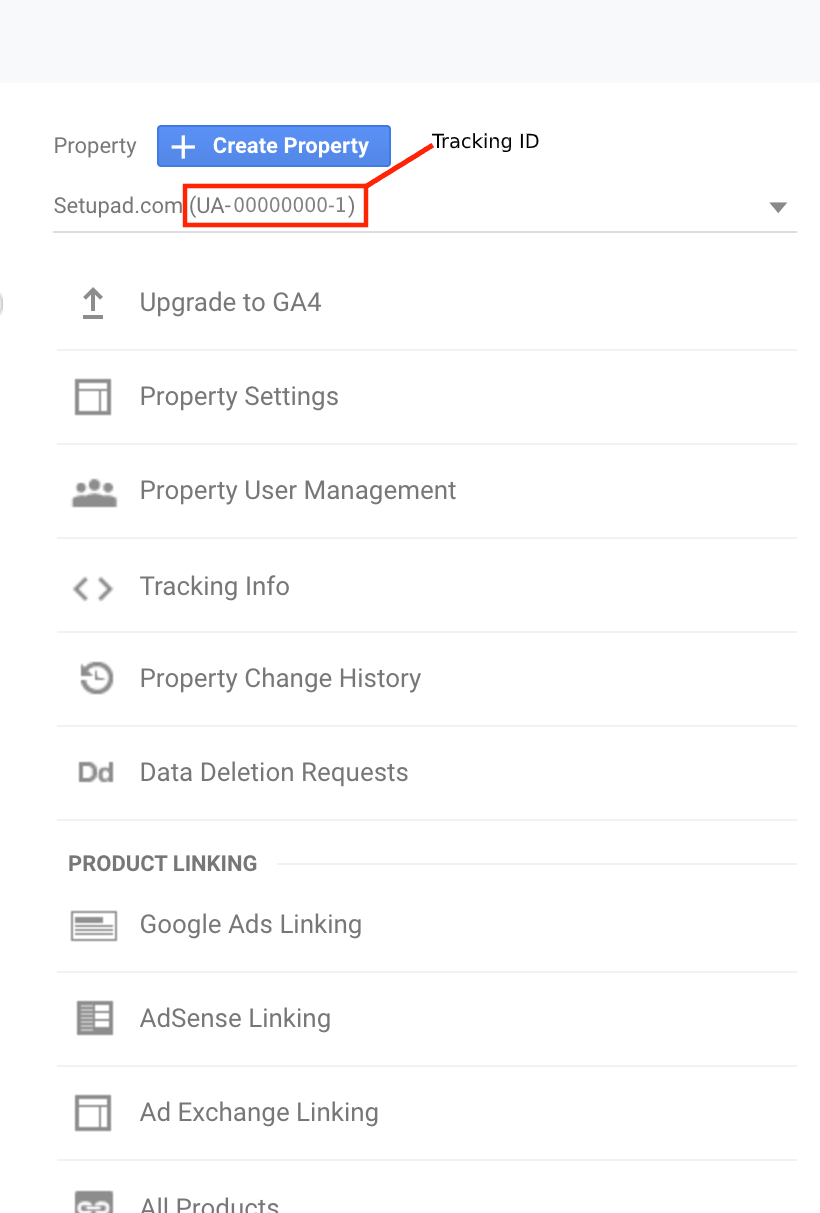Click the Google Ads Linking icon
Viewport: 820px width, 1213px height.
click(93, 923)
